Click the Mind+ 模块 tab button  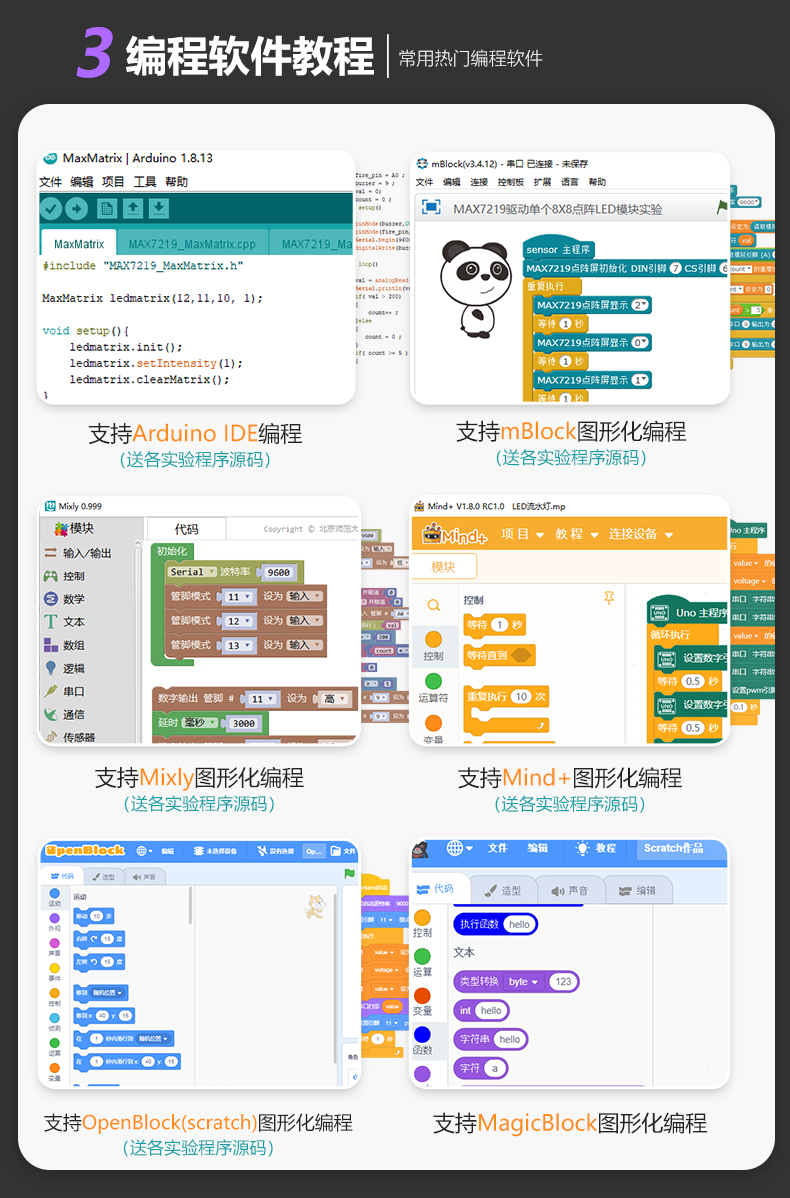[x=443, y=566]
